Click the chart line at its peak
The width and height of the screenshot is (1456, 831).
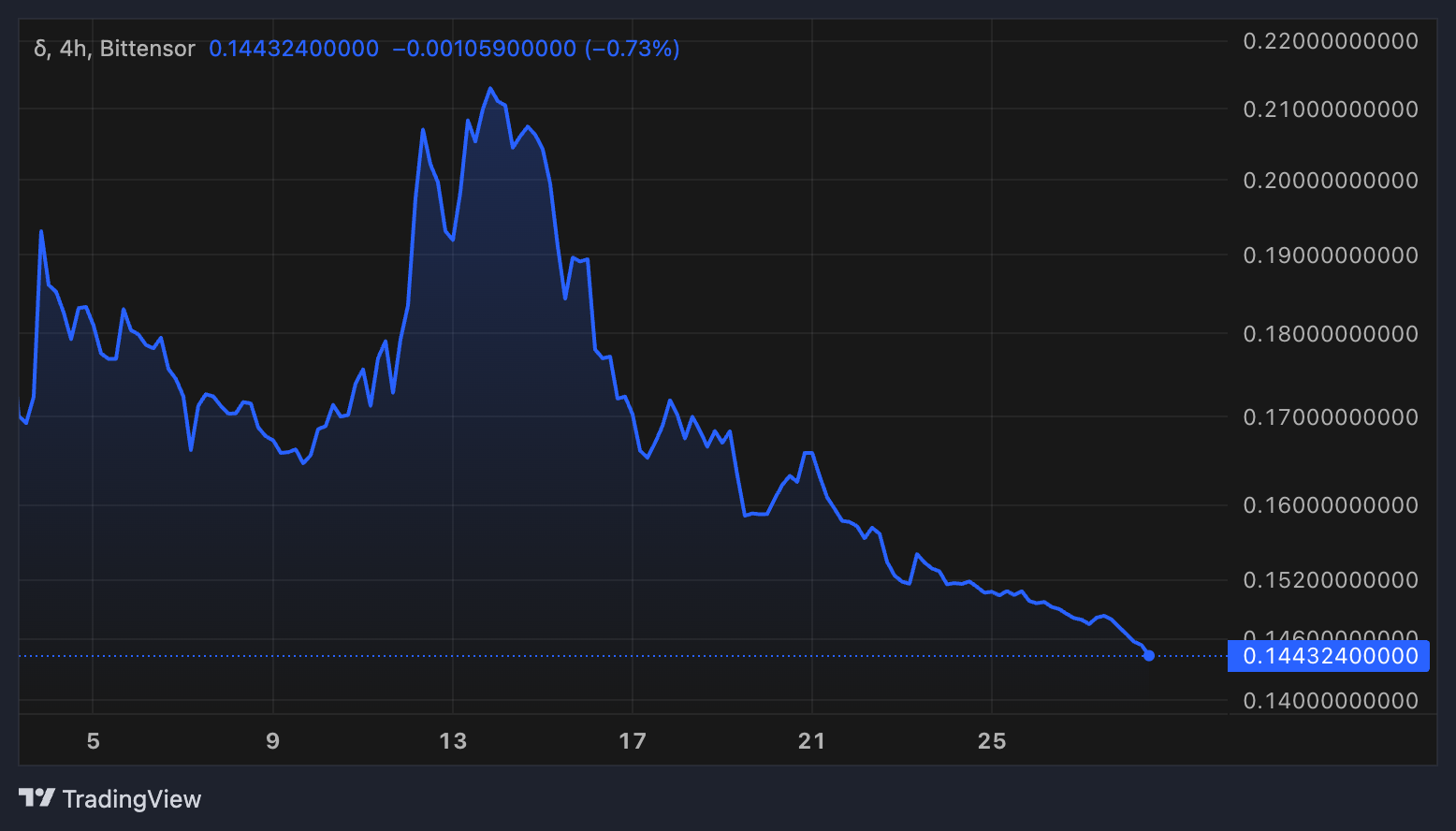click(491, 87)
